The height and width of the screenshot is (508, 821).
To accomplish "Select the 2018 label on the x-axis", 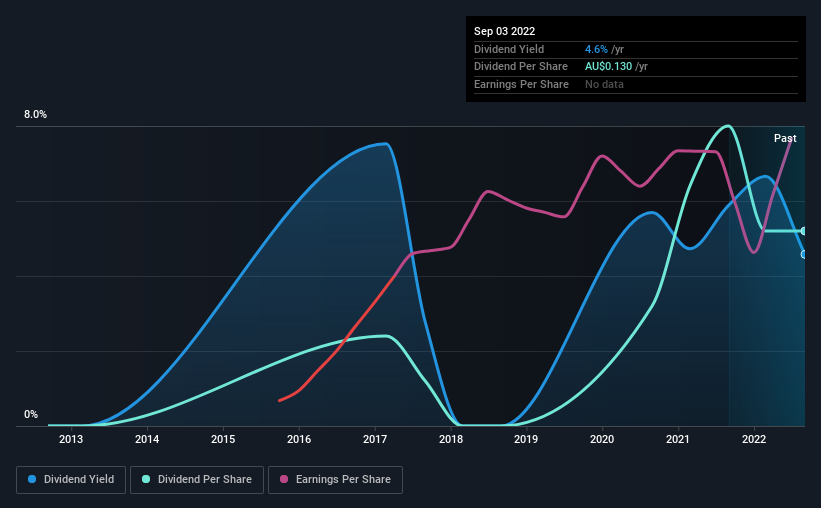I will 451,439.
